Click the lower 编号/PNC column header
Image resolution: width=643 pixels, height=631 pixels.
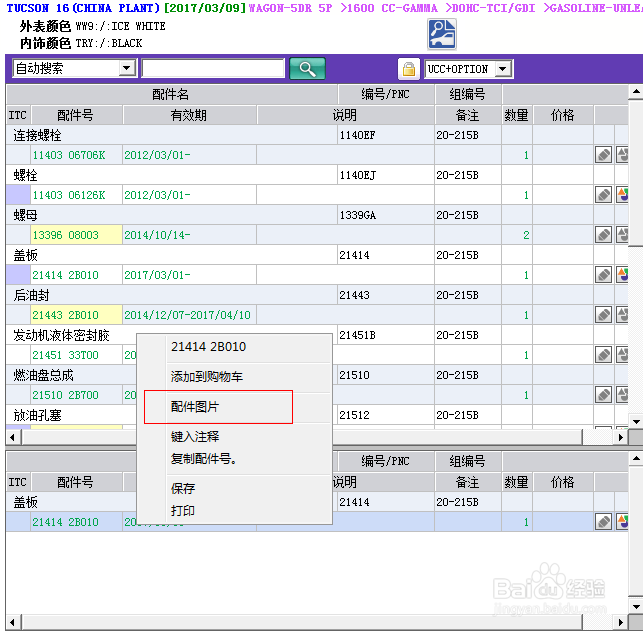click(386, 461)
